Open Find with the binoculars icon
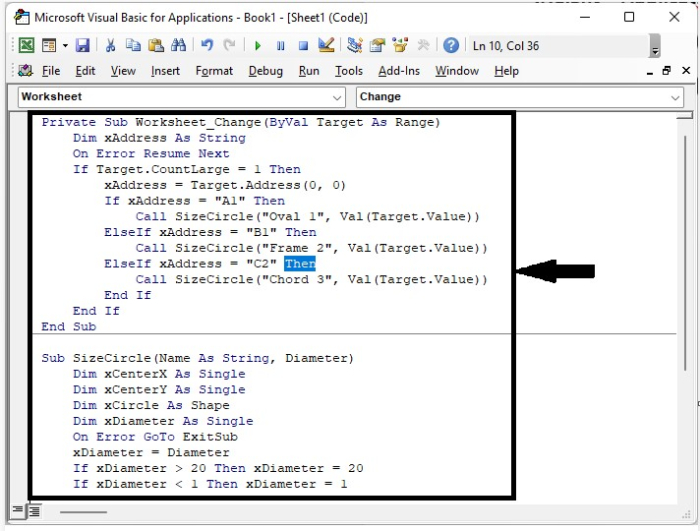This screenshot has height=531, width=700. 179,46
